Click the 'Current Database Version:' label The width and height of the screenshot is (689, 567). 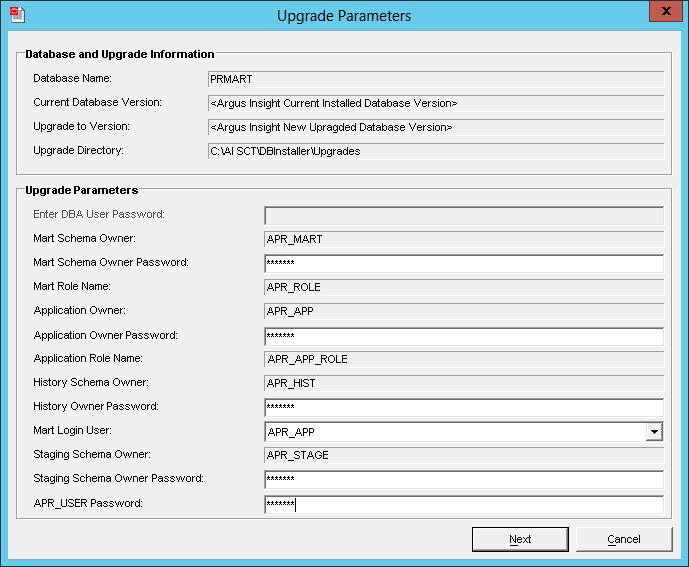[98, 102]
